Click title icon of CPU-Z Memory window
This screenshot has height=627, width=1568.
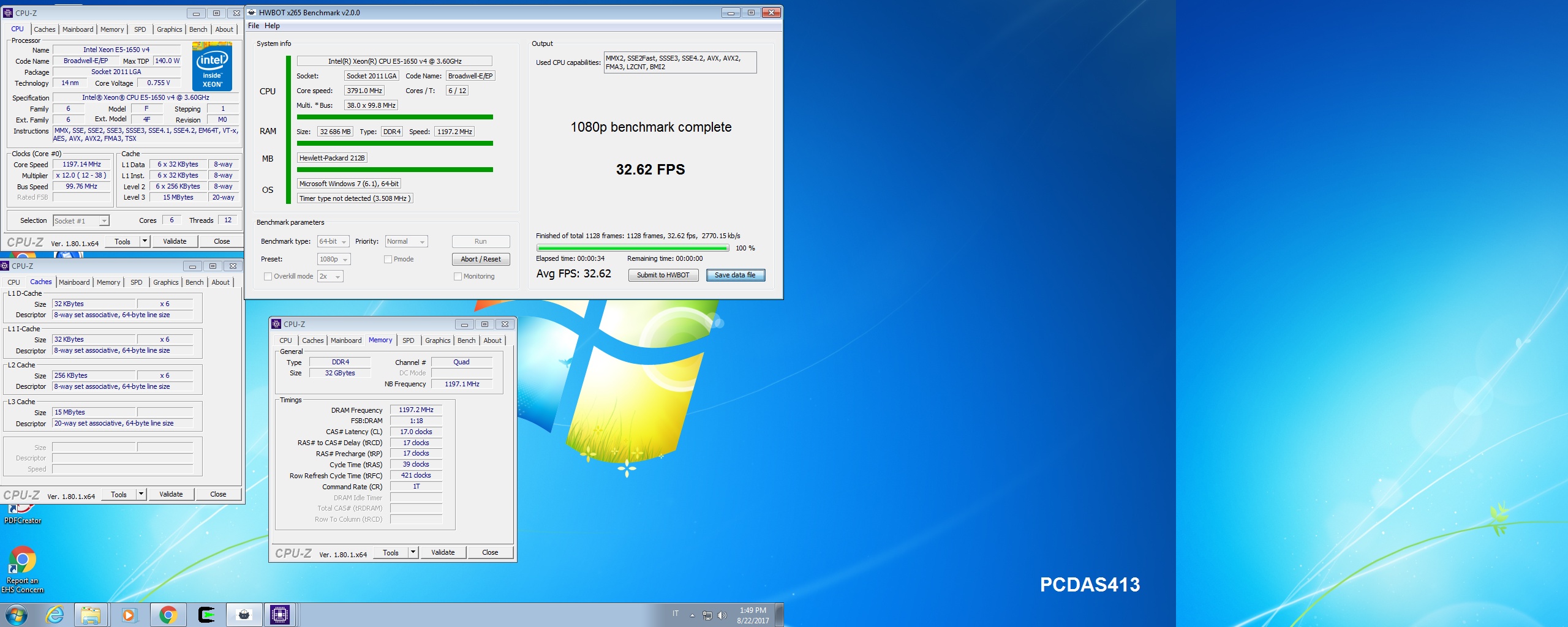click(276, 324)
